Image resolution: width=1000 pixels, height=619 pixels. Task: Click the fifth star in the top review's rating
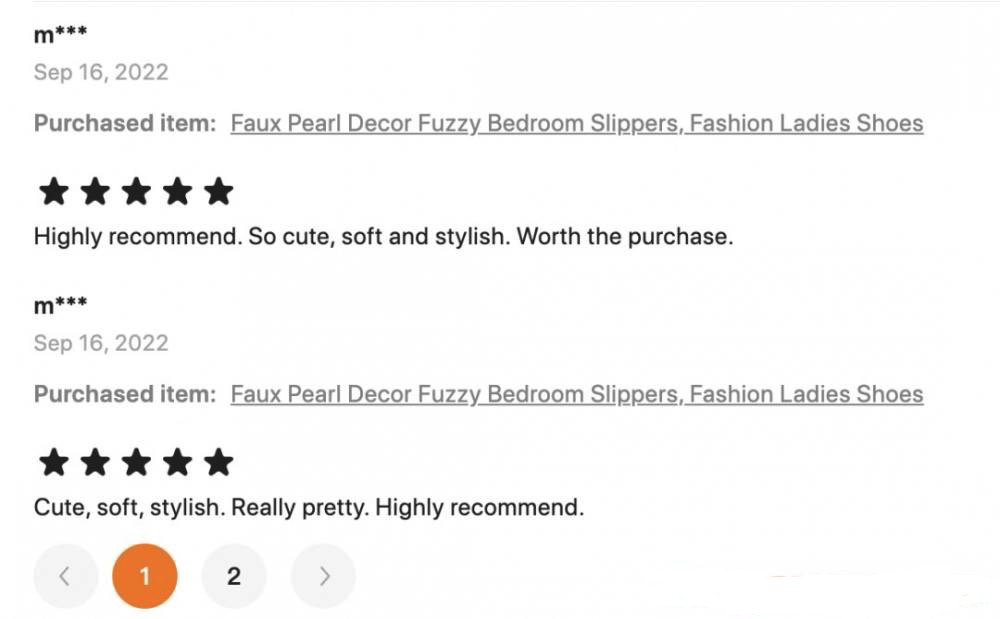pos(218,191)
